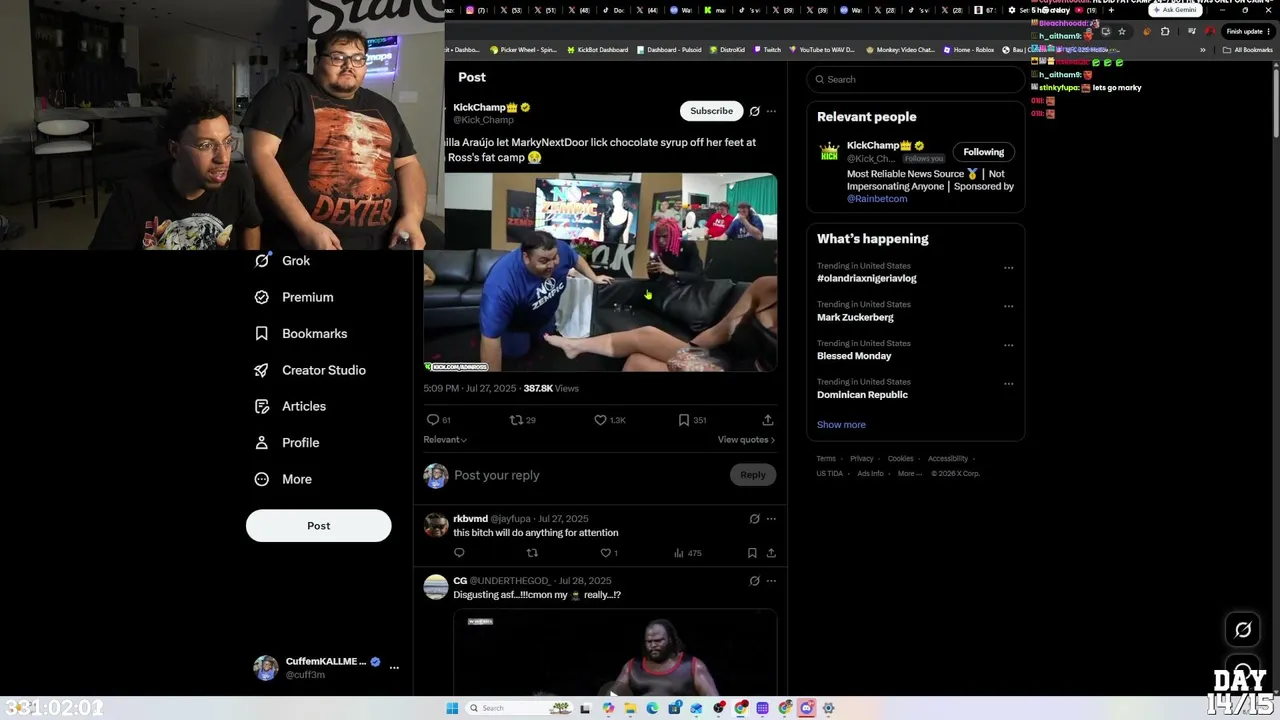The width and height of the screenshot is (1280, 720).
Task: Open Bookmarks in the sidebar
Action: click(301, 334)
